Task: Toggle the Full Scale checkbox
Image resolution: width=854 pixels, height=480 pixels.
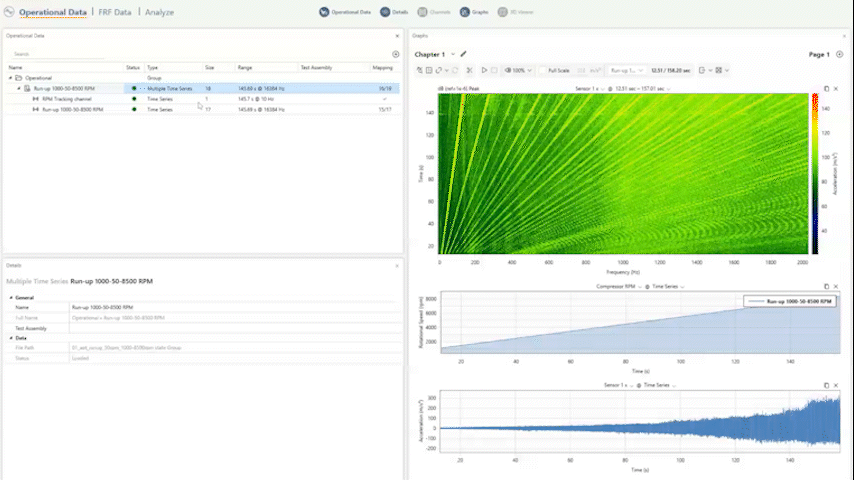Action: (541, 70)
